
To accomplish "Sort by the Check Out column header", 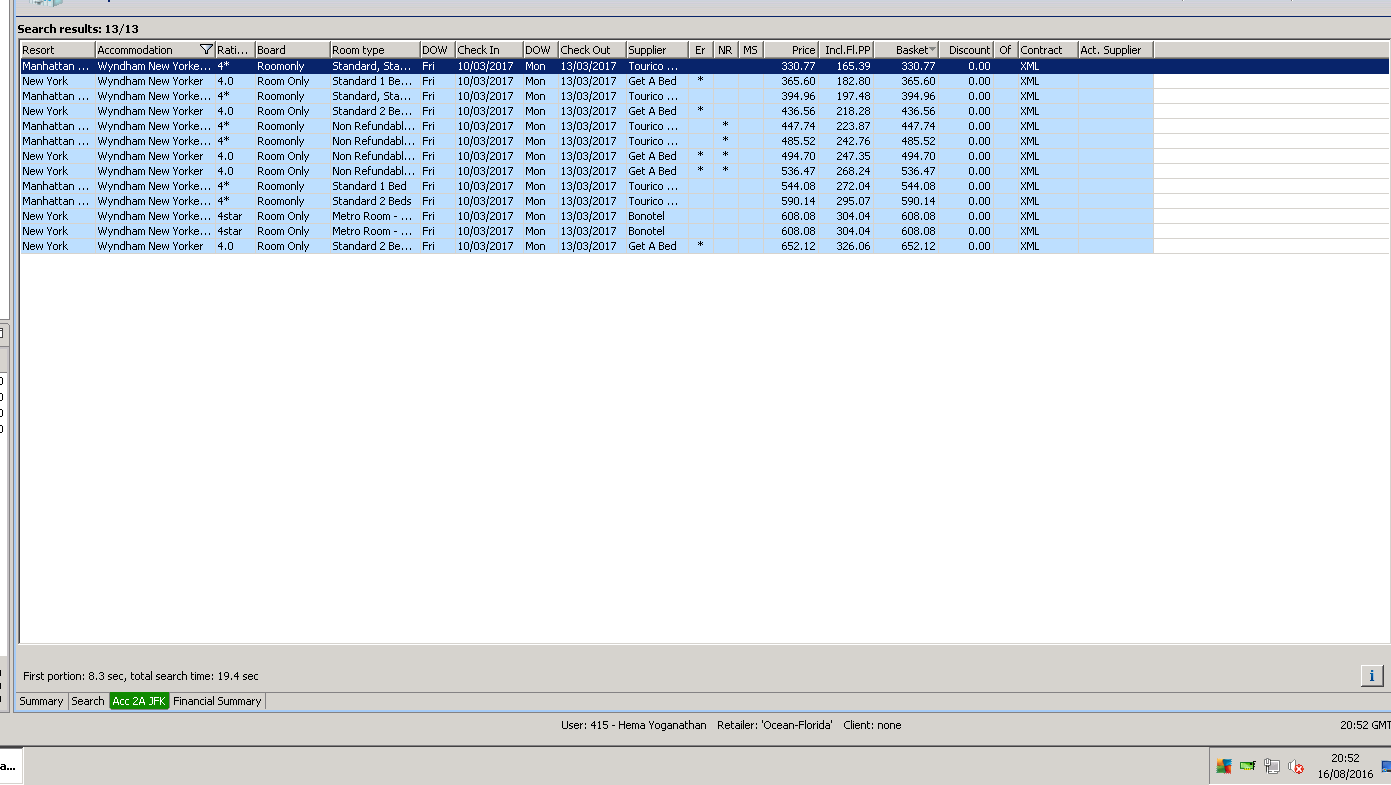I will tap(592, 50).
